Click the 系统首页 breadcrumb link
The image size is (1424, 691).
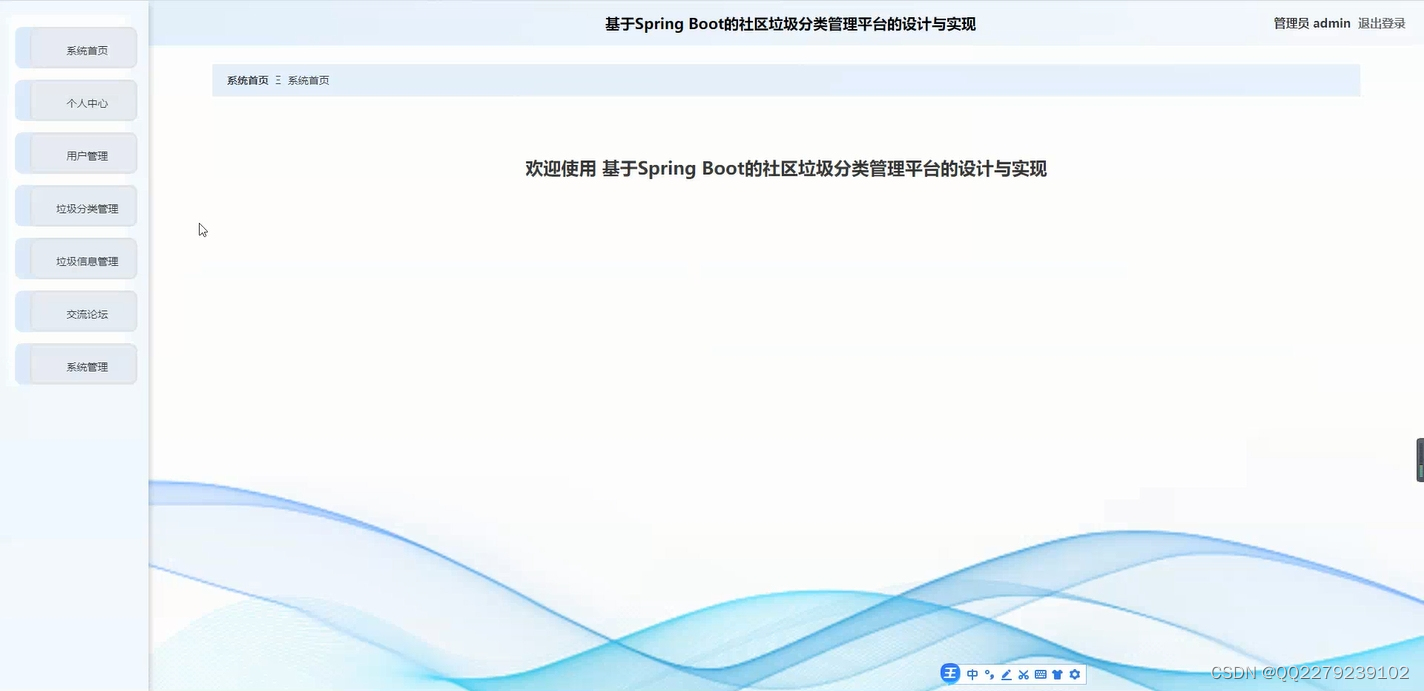click(x=246, y=80)
